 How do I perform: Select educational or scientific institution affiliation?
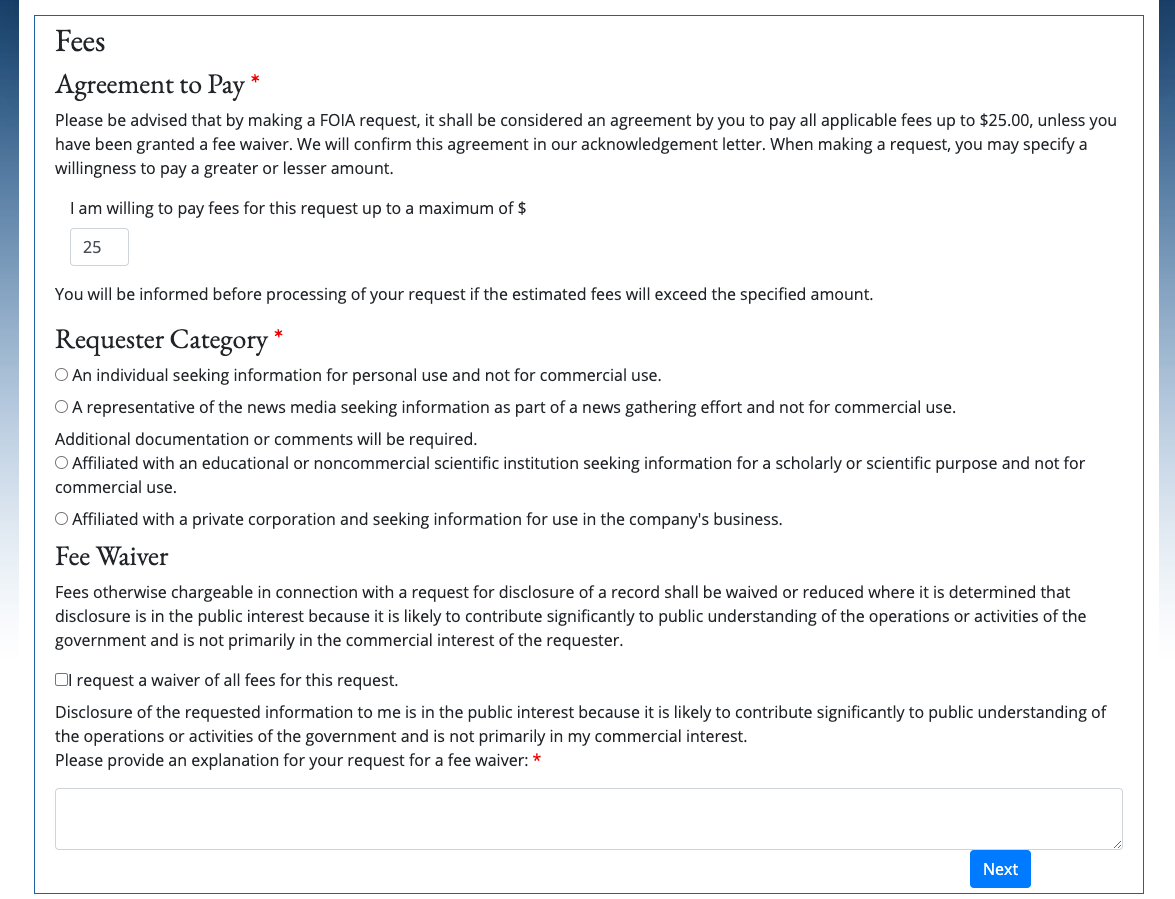tap(61, 463)
